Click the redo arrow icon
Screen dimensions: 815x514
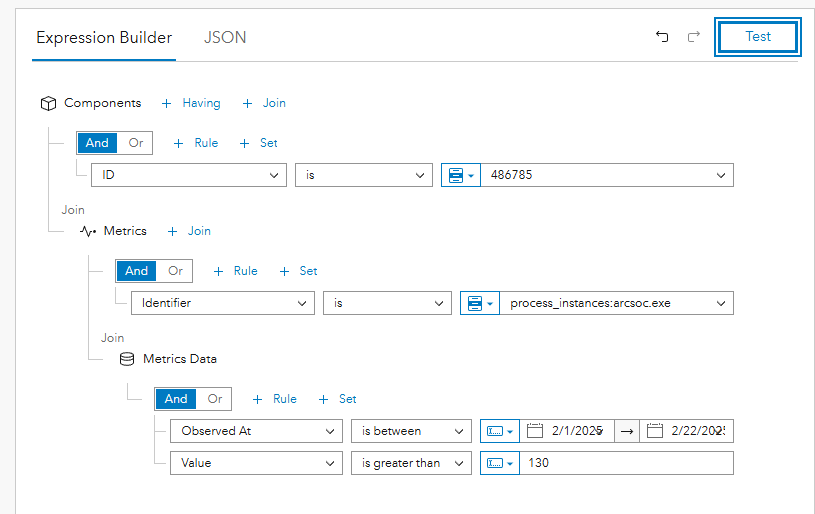pyautogui.click(x=694, y=37)
